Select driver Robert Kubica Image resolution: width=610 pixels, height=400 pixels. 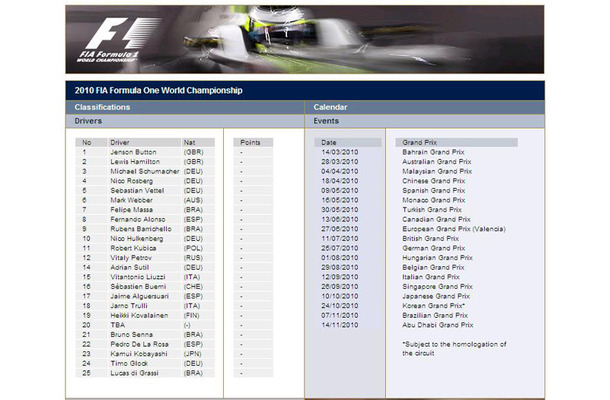click(x=133, y=248)
